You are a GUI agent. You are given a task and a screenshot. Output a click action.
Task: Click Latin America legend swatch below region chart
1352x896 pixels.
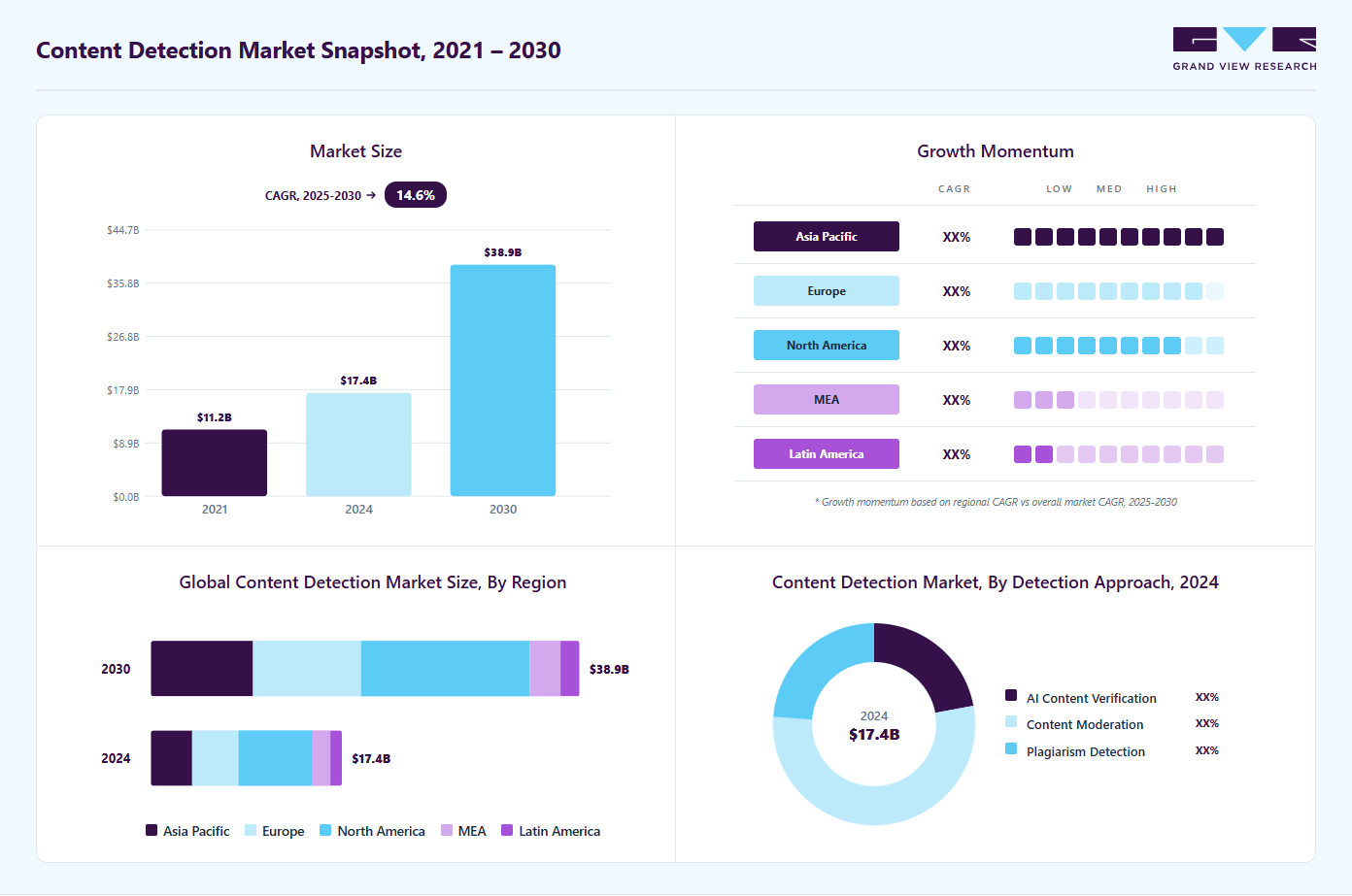tap(507, 830)
